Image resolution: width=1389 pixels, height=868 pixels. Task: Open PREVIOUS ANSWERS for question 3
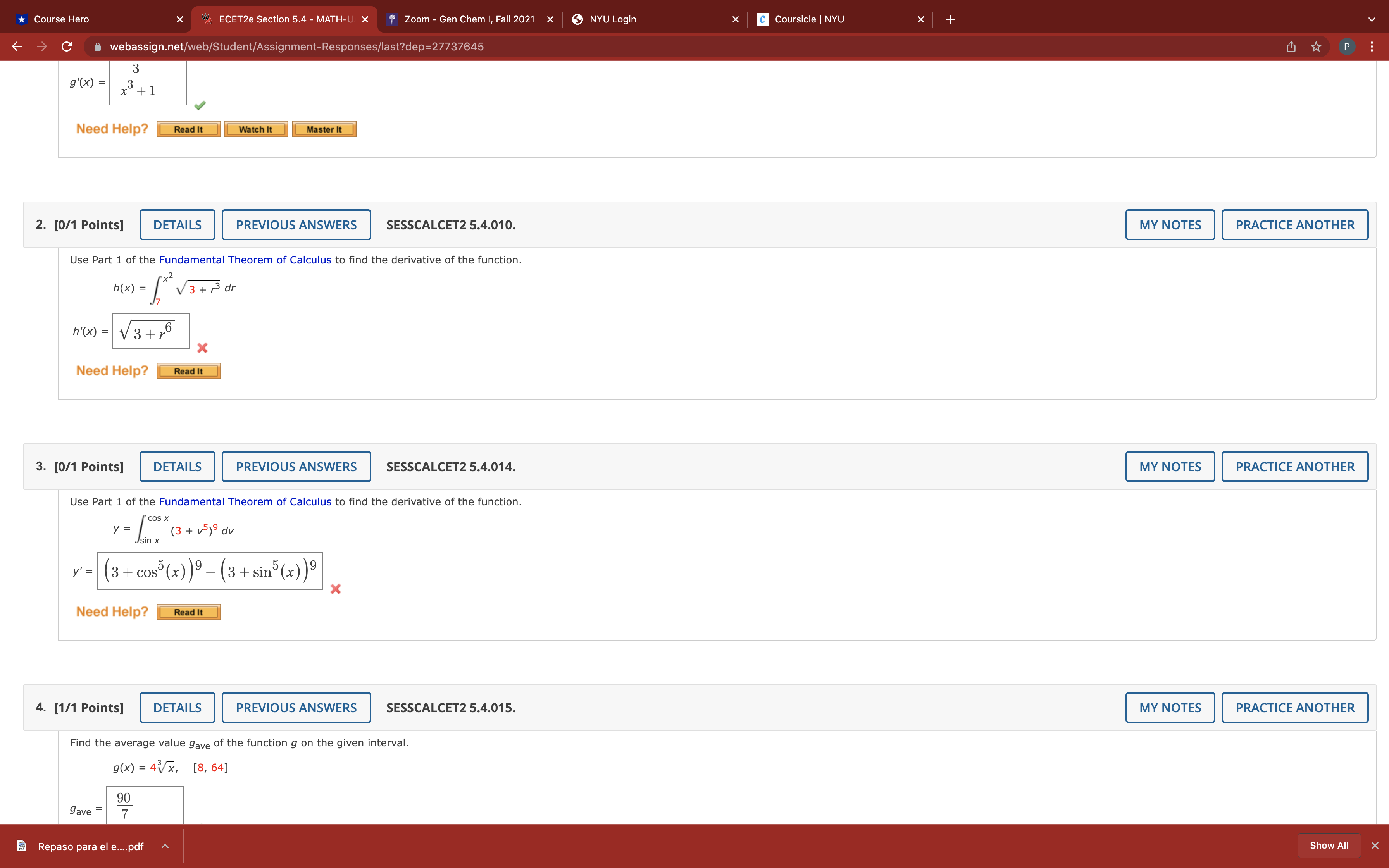tap(296, 466)
